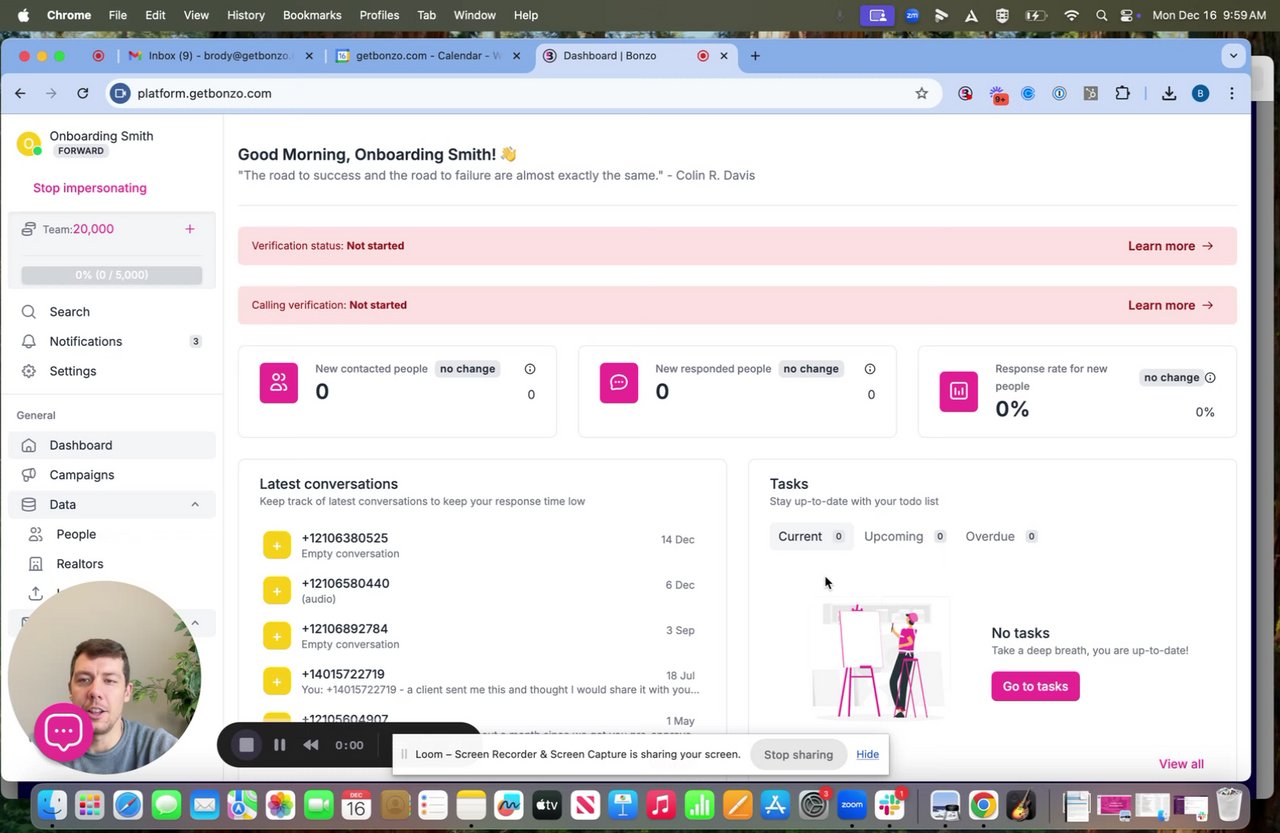Open Chrome extensions puzzle icon
The image size is (1280, 833).
click(x=1122, y=93)
